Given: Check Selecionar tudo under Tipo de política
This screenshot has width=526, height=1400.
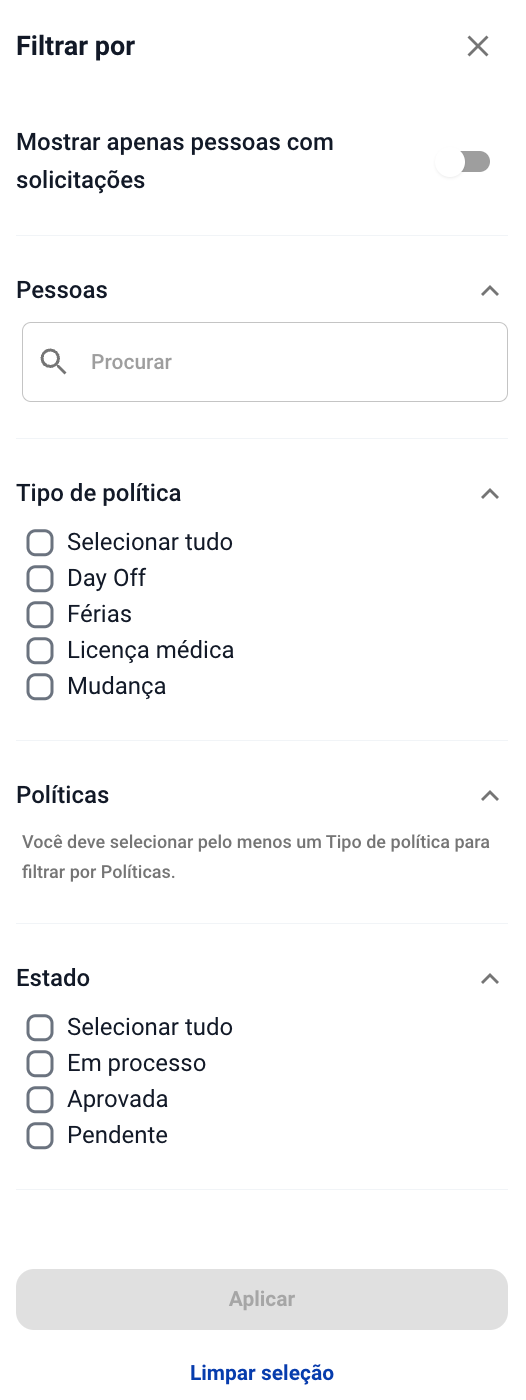Looking at the screenshot, I should pyautogui.click(x=40, y=543).
